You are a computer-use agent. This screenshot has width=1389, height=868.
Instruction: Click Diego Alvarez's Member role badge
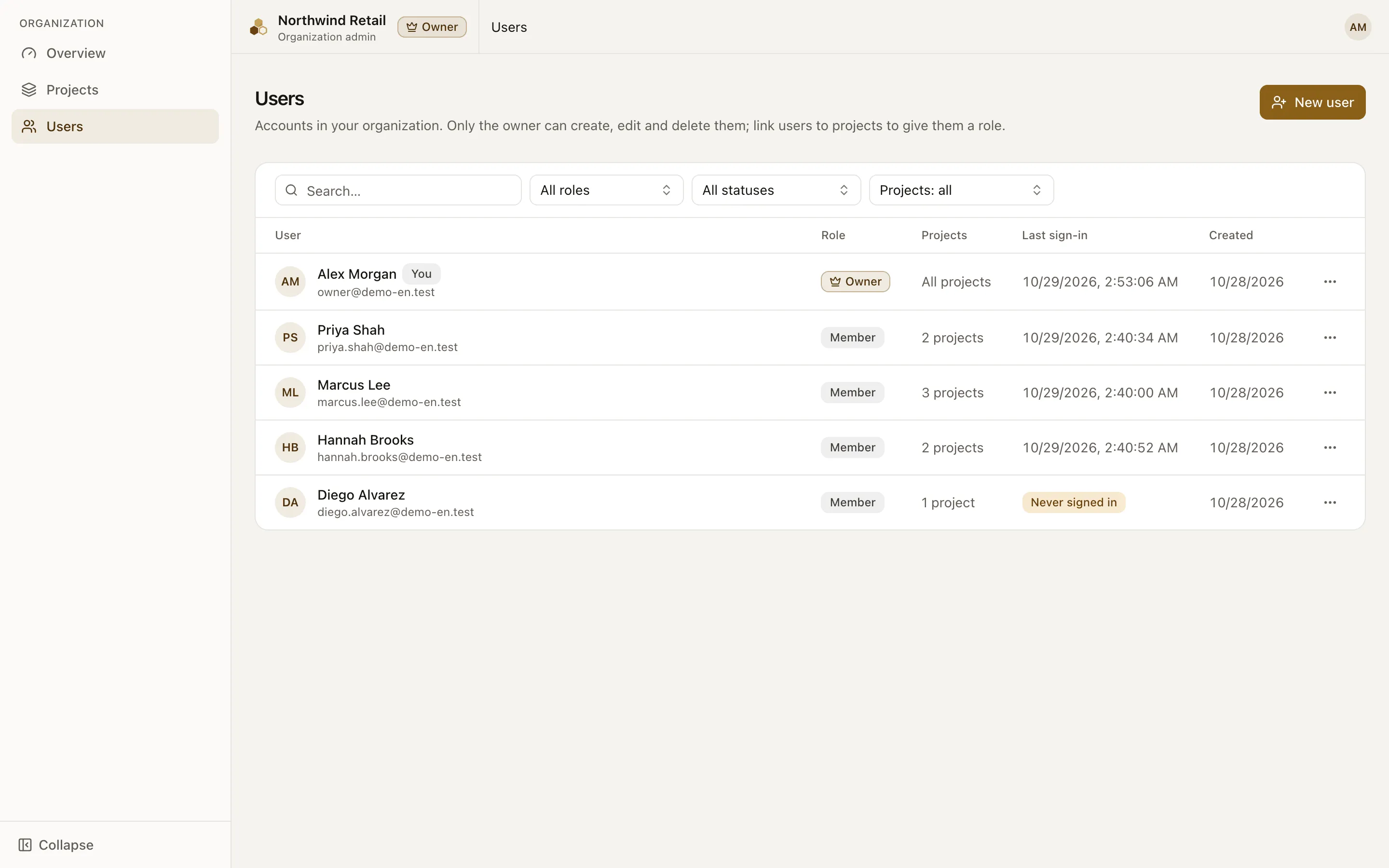852,502
